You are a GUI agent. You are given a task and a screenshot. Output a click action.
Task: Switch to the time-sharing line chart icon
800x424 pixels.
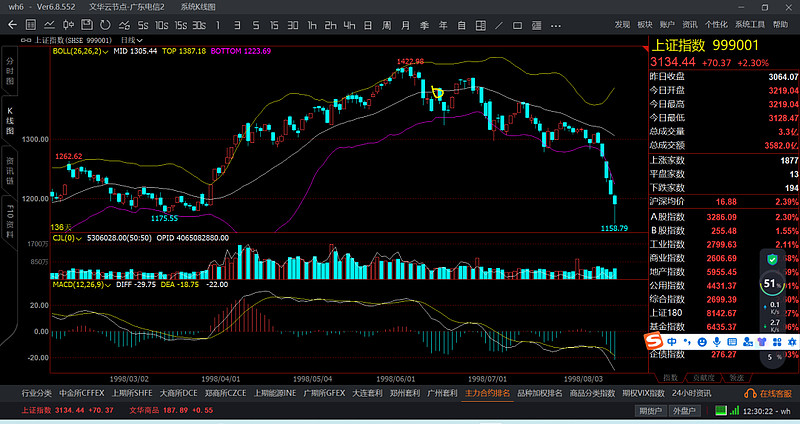pyautogui.click(x=49, y=24)
